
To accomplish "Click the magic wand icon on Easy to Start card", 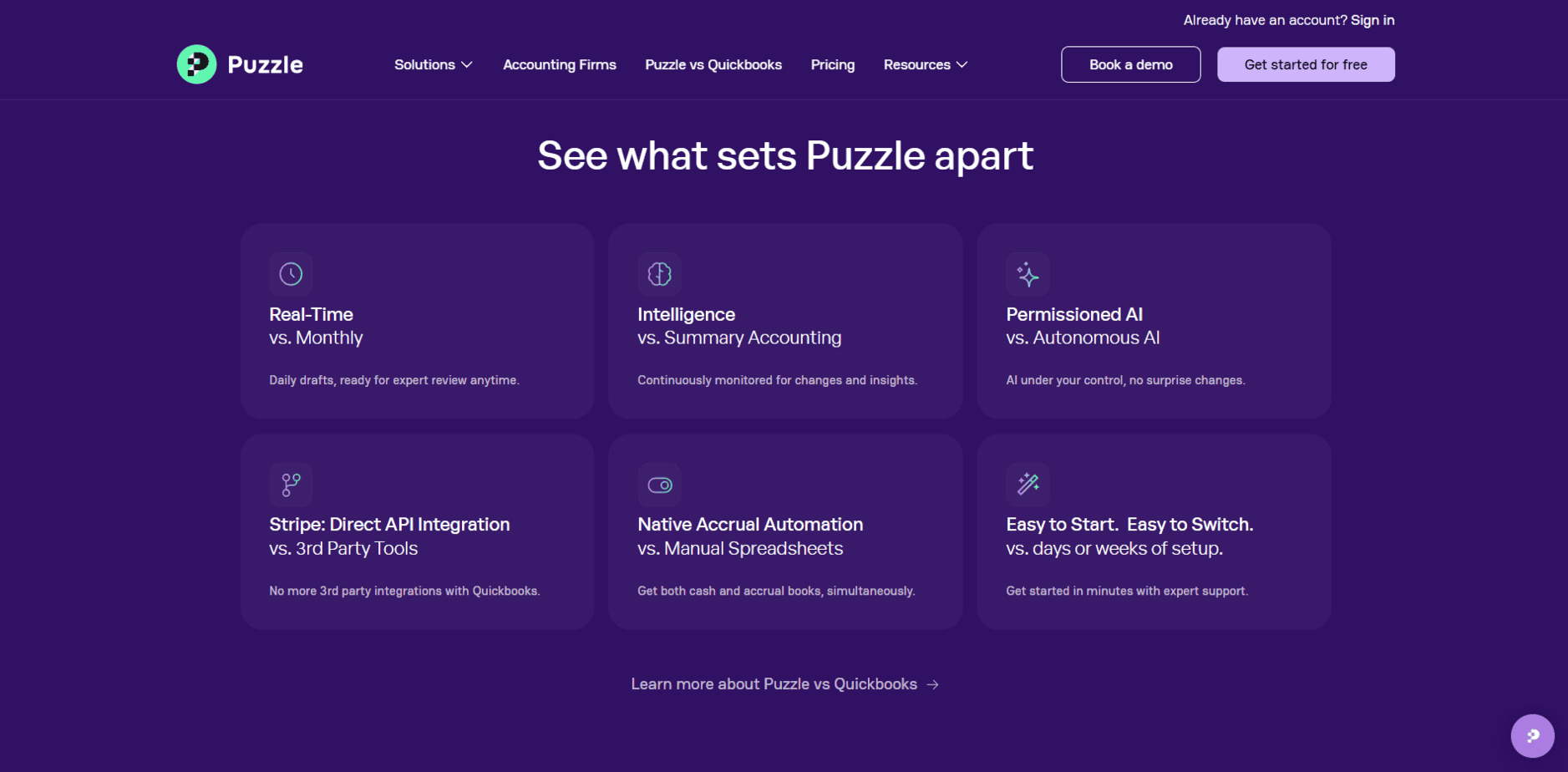I will click(x=1028, y=485).
